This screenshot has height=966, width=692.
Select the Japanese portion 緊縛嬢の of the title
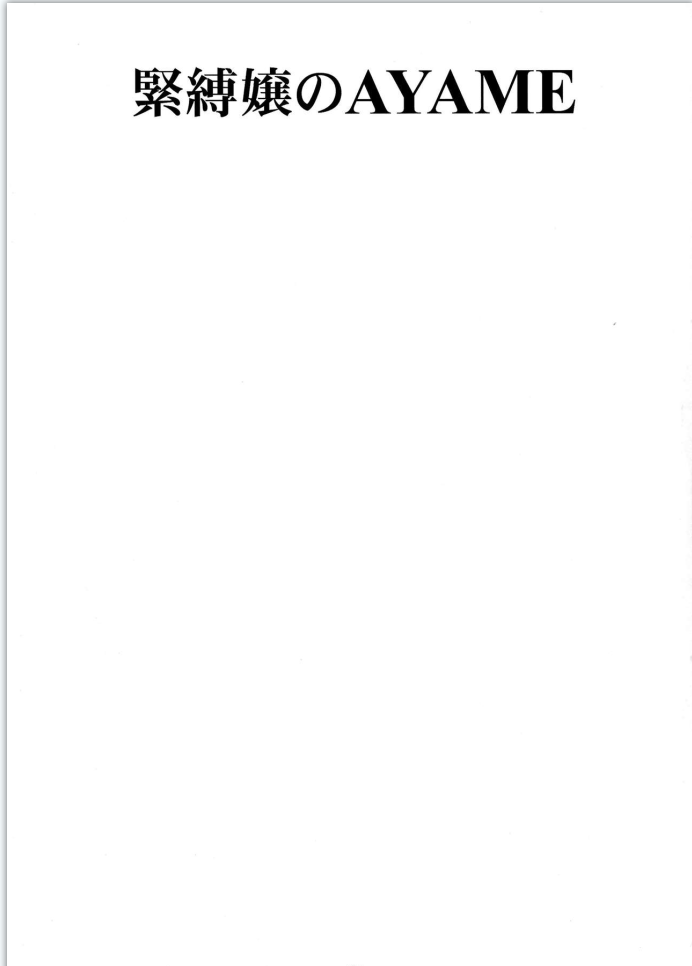[237, 92]
